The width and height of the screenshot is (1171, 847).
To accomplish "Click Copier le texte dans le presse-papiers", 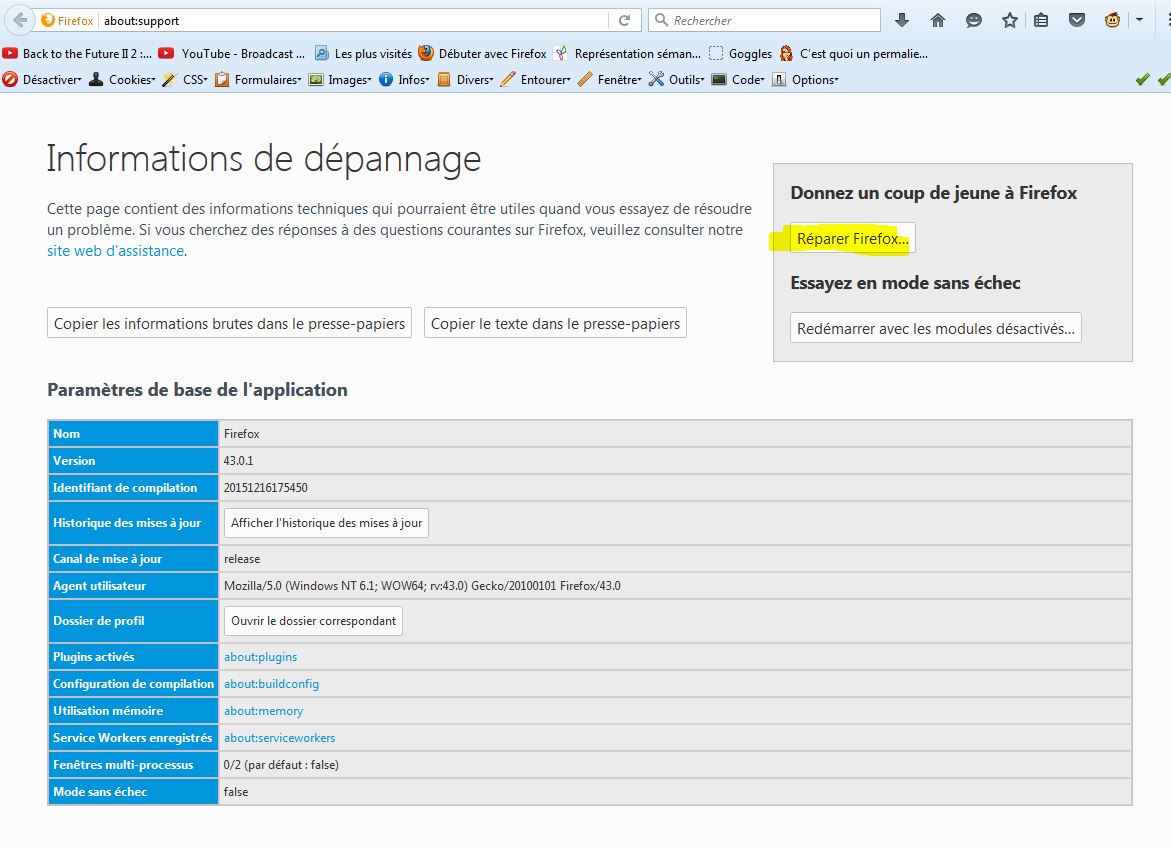I will click(x=555, y=323).
